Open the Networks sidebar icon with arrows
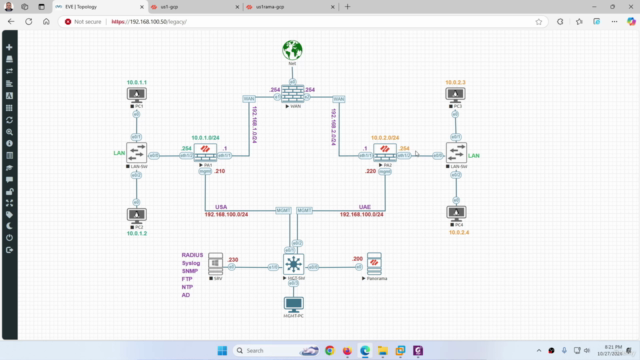The height and width of the screenshot is (360, 640). click(9, 71)
